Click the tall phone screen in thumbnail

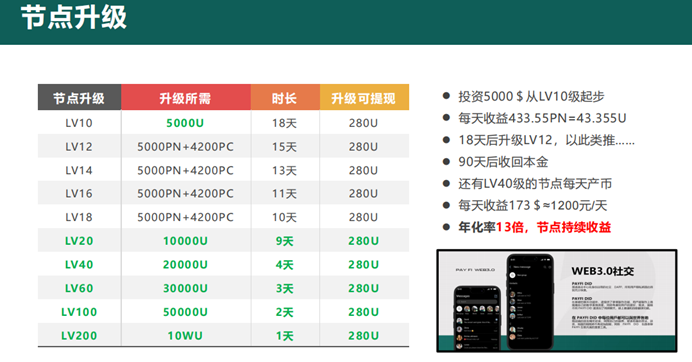[x=530, y=302]
